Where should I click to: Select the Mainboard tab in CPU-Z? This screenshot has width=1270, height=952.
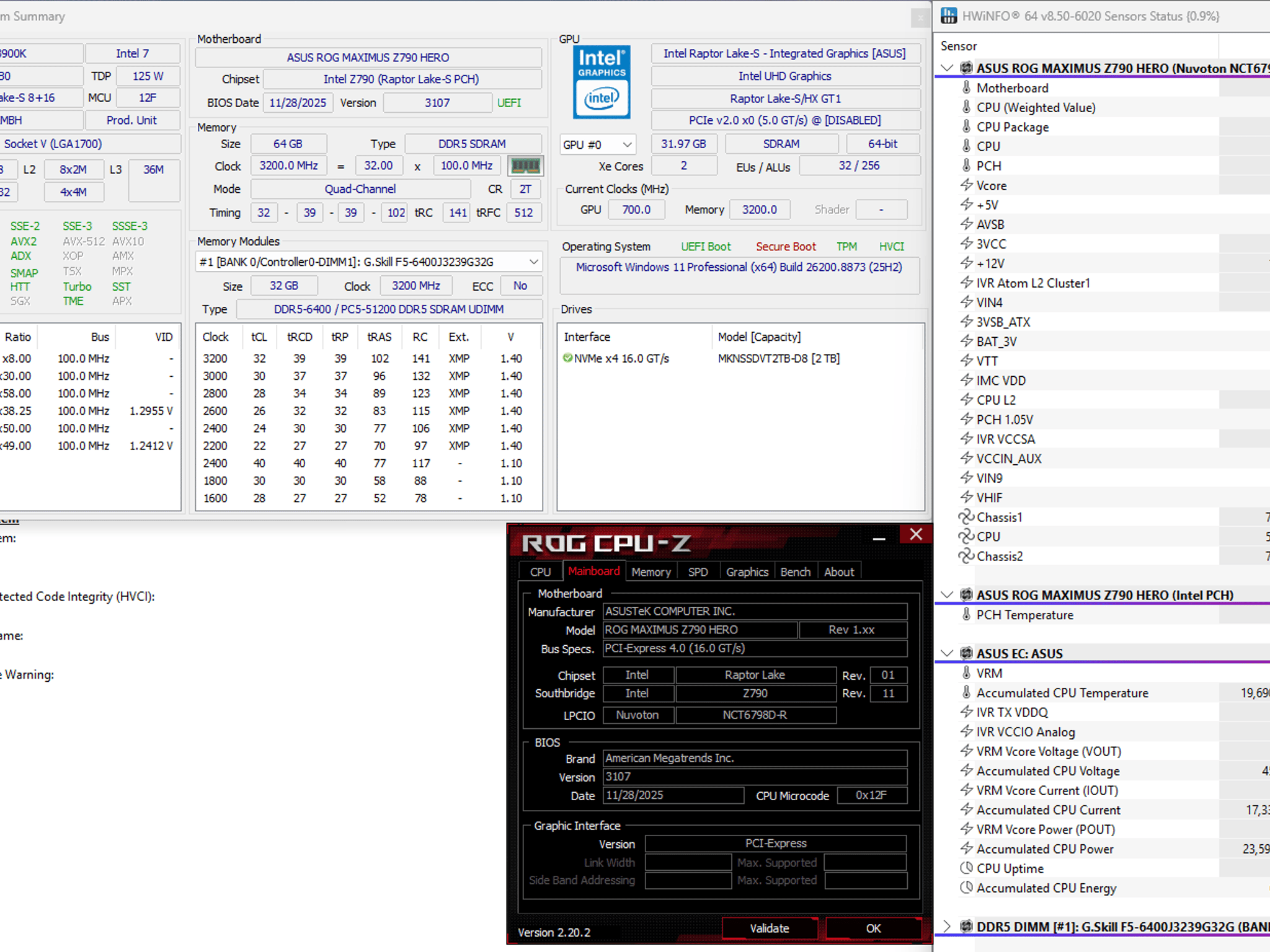593,571
